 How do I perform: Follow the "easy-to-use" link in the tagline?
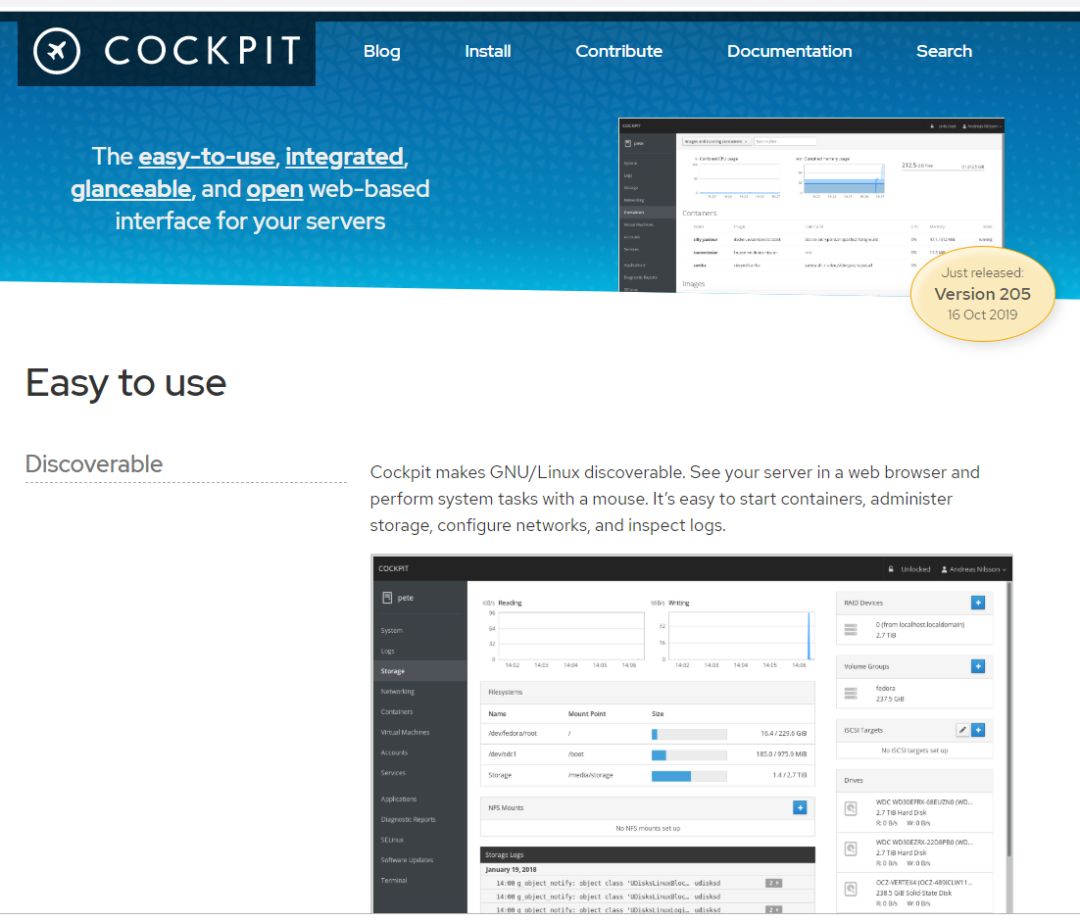(x=207, y=157)
